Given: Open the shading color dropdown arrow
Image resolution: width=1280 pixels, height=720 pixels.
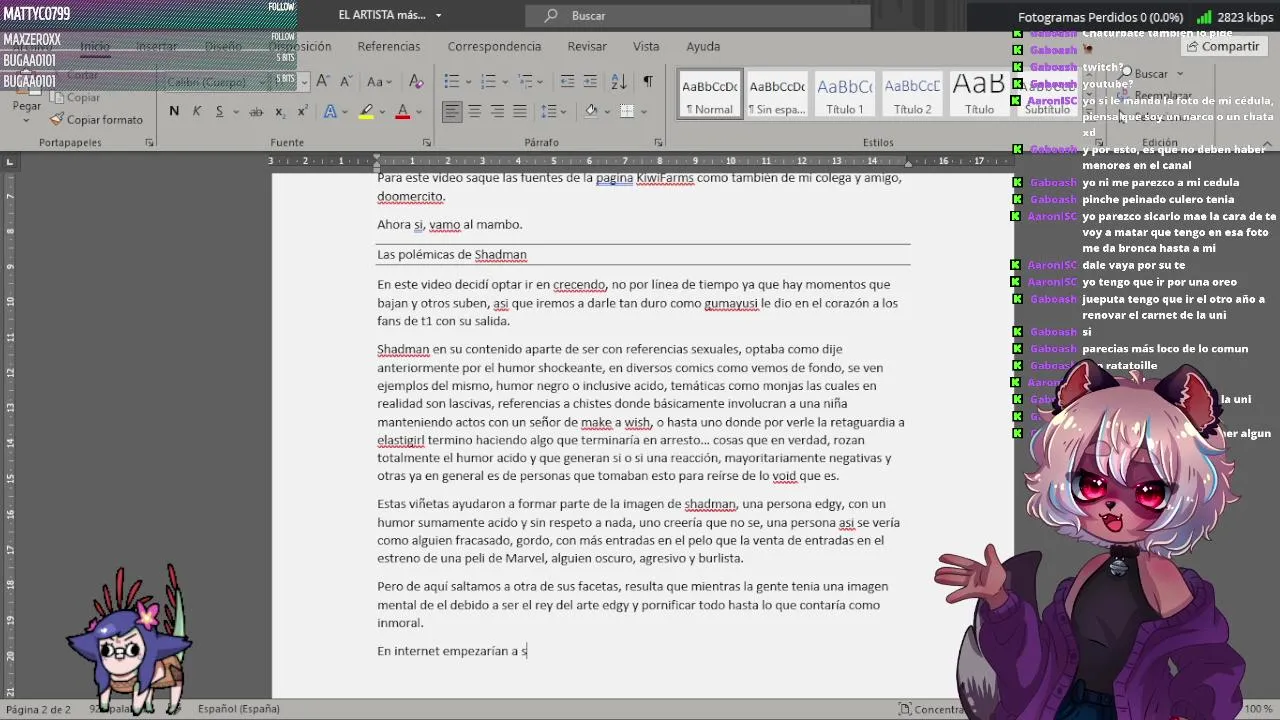Looking at the screenshot, I should 605,111.
